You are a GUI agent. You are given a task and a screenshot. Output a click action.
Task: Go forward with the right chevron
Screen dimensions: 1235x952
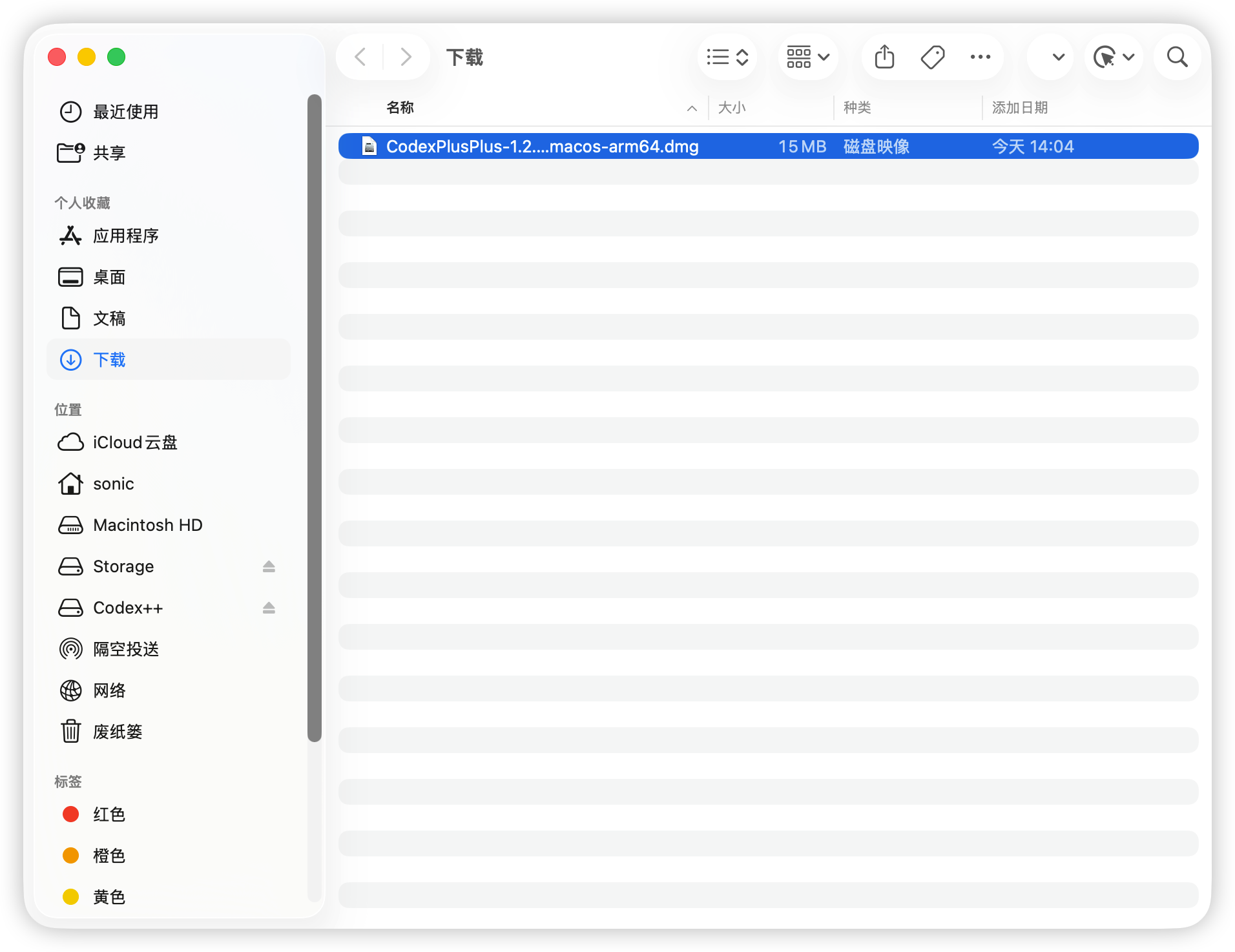[406, 57]
